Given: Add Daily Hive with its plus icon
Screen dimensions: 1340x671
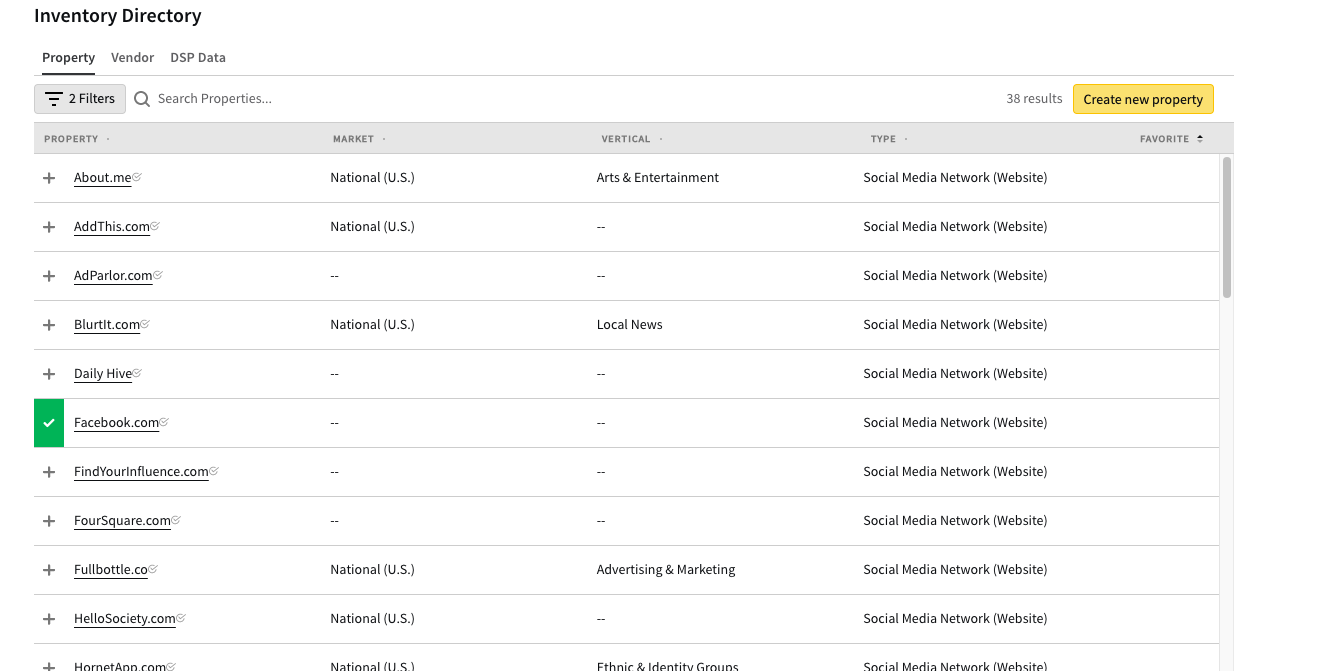Looking at the screenshot, I should tap(49, 374).
